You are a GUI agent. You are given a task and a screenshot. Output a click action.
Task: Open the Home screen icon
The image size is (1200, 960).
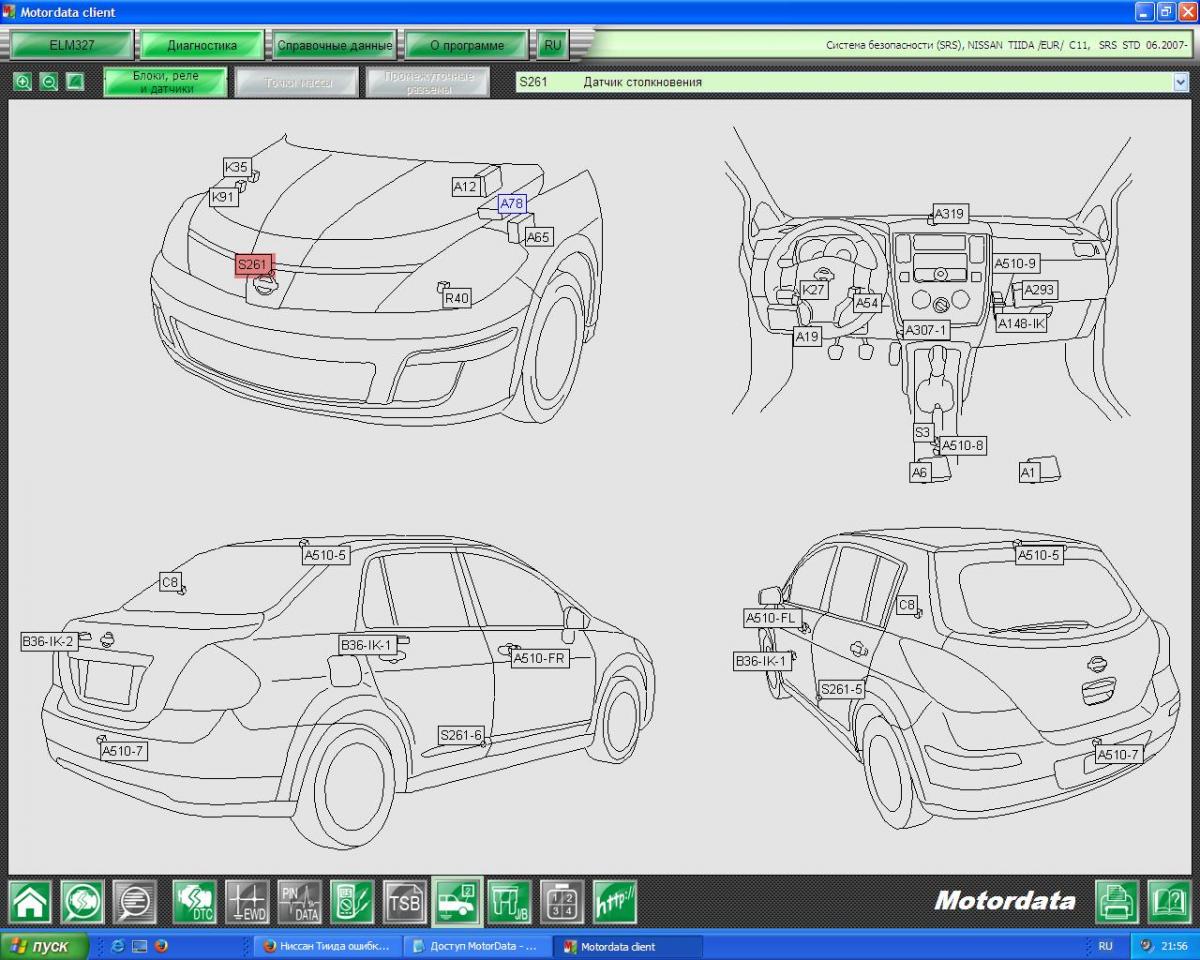point(30,902)
